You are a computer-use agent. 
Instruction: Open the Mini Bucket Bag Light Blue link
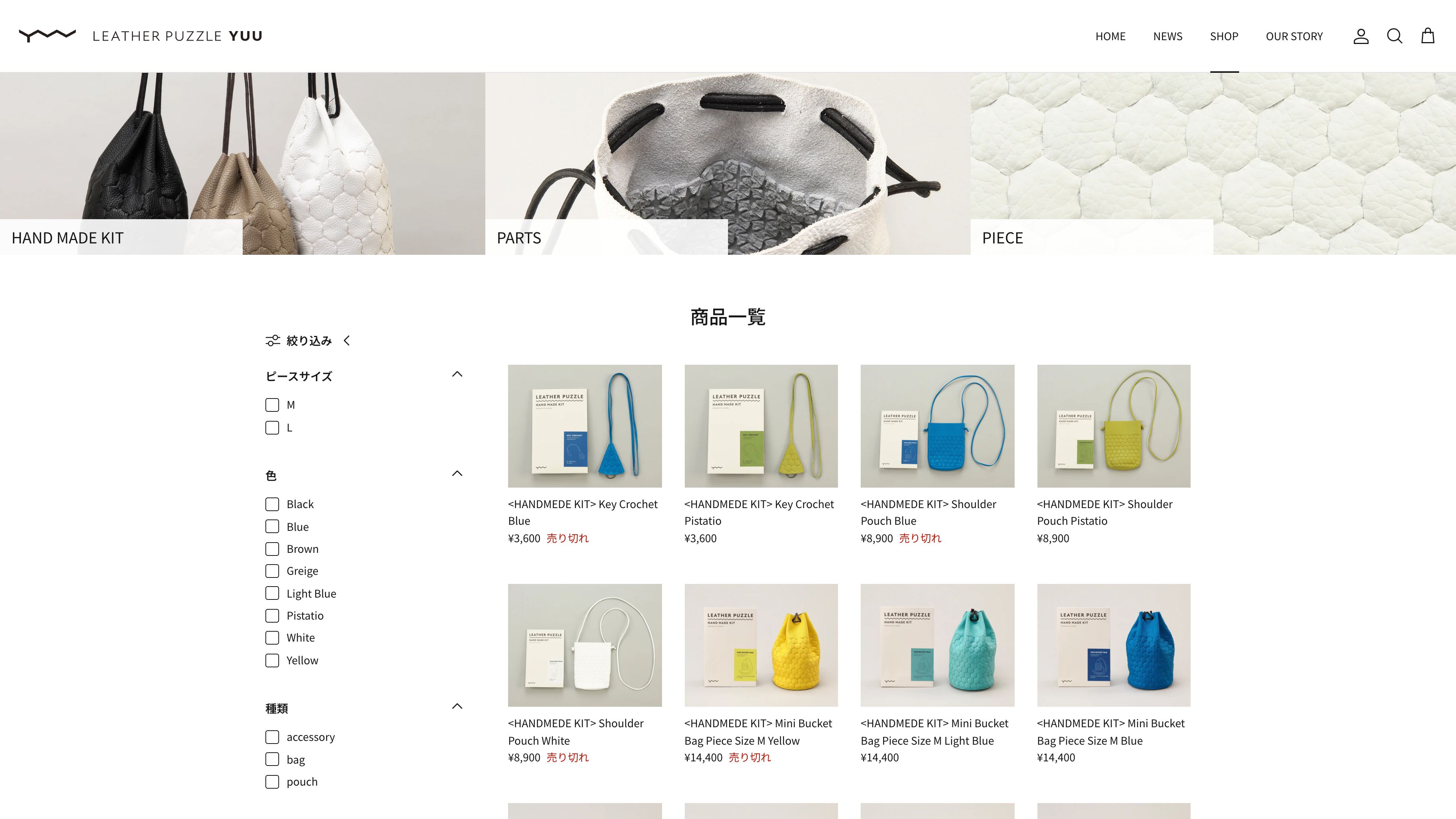tap(934, 731)
